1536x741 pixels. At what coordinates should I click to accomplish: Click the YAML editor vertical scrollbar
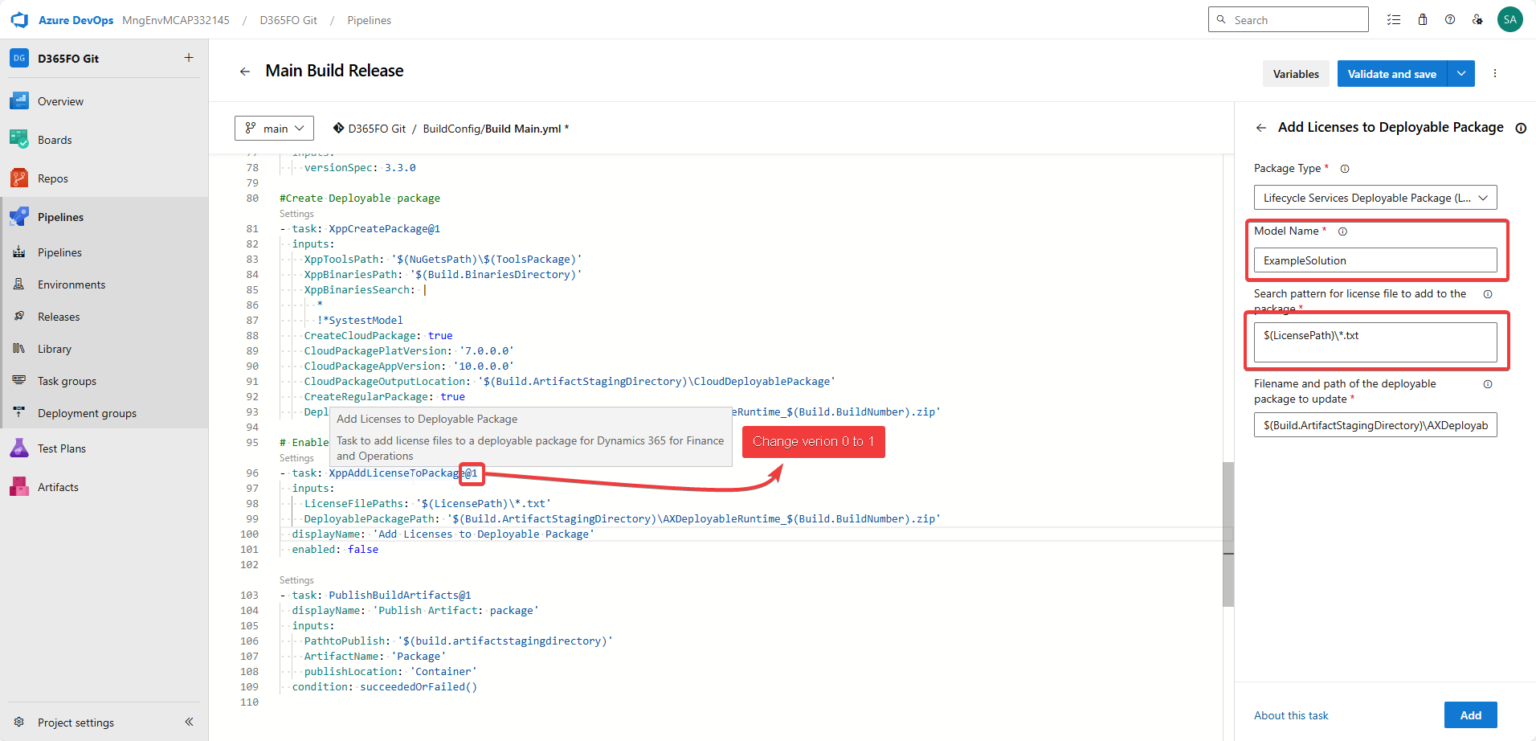[x=1228, y=535]
